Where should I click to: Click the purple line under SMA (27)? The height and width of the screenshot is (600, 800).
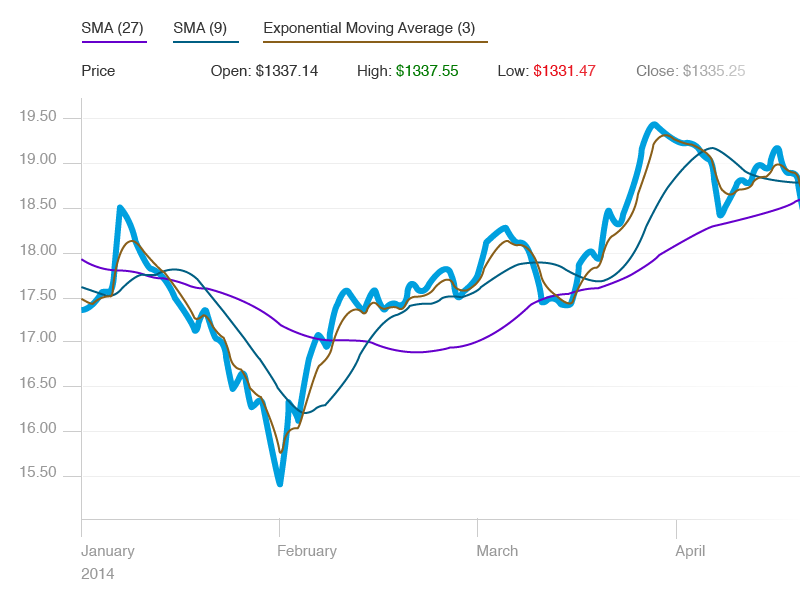(114, 42)
